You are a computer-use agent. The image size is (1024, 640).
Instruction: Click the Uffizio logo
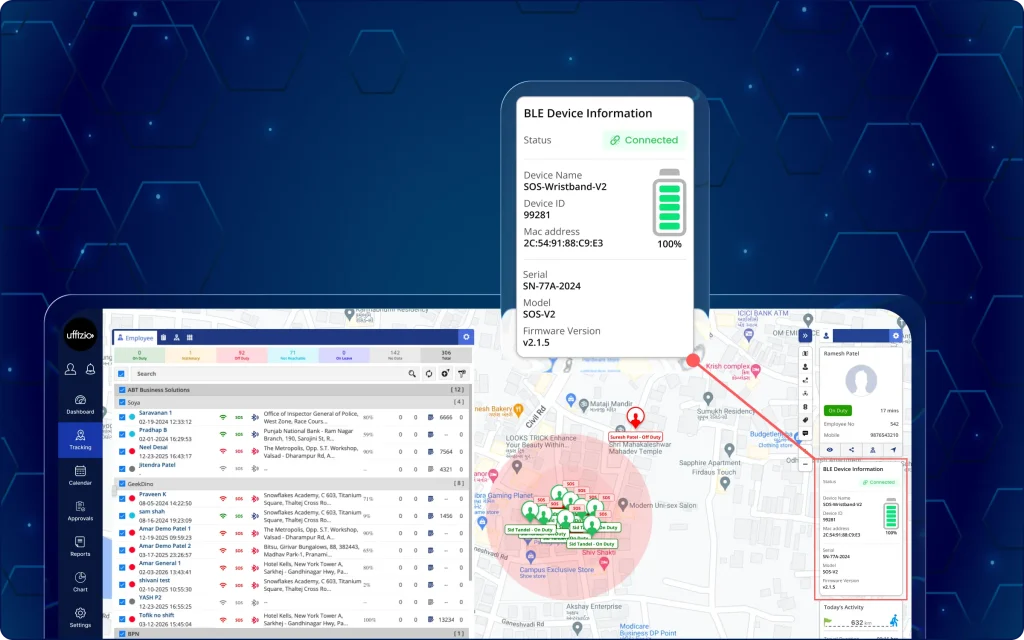pos(80,335)
